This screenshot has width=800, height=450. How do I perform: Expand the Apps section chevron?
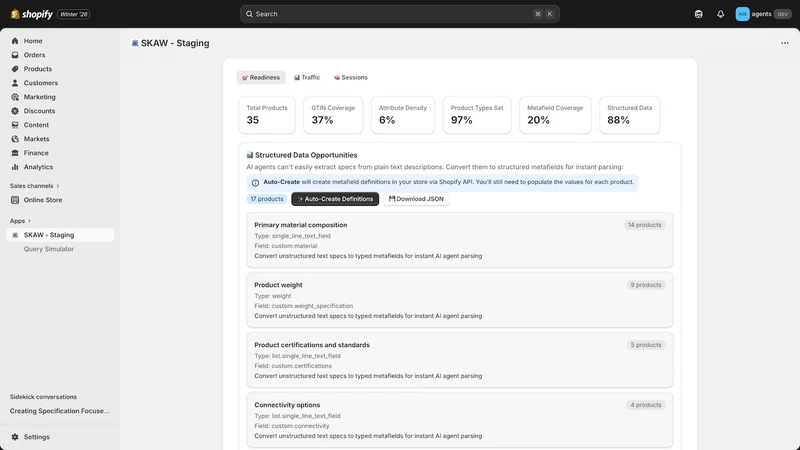[29, 221]
